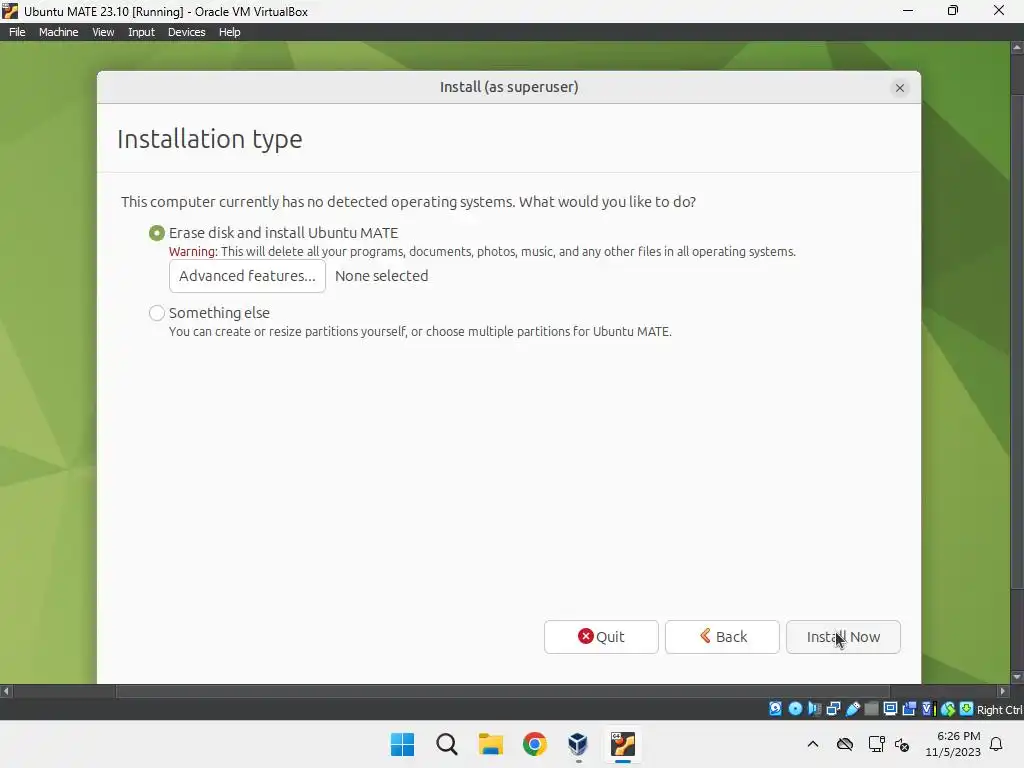Click the shared folders indicator icon
This screenshot has height=768, width=1024.
[871, 709]
